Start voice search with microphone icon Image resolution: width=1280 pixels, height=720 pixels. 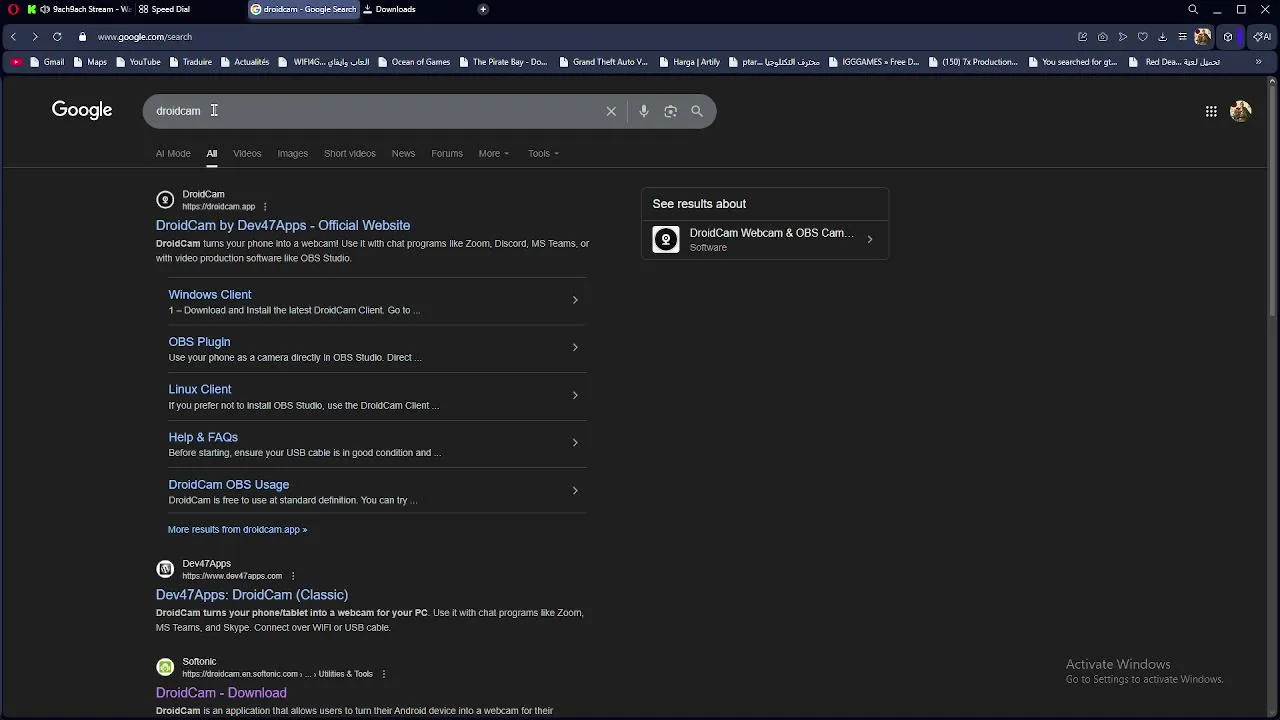(644, 111)
